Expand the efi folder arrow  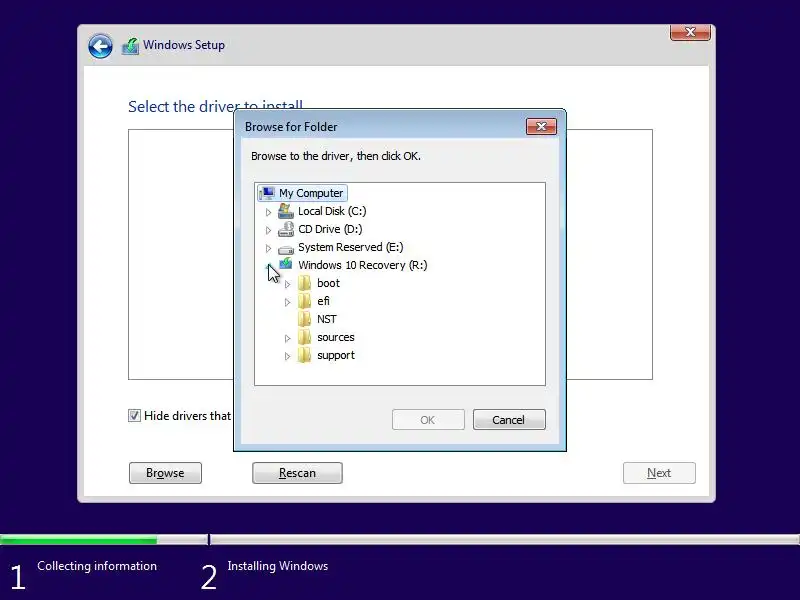pos(287,302)
